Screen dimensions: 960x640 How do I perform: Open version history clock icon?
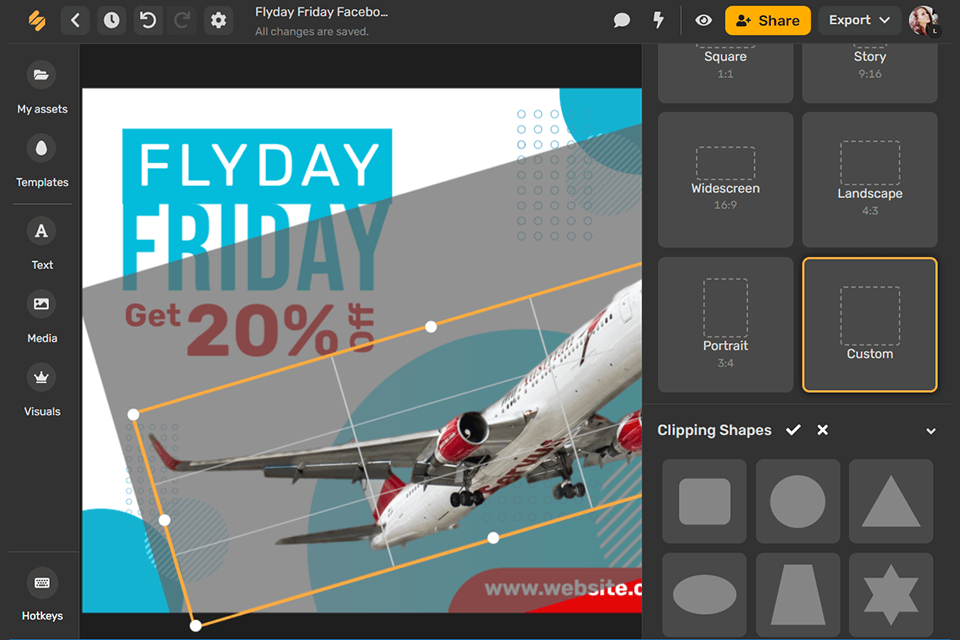click(x=111, y=21)
